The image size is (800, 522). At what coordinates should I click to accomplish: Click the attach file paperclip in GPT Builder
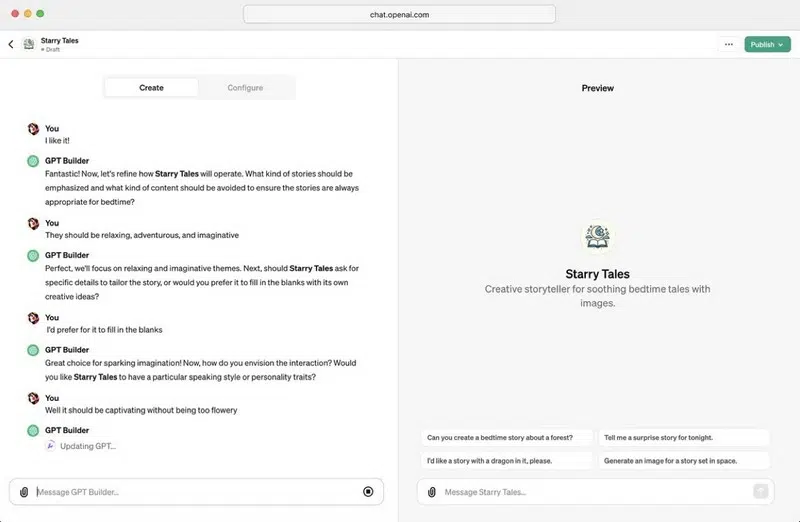(x=24, y=492)
